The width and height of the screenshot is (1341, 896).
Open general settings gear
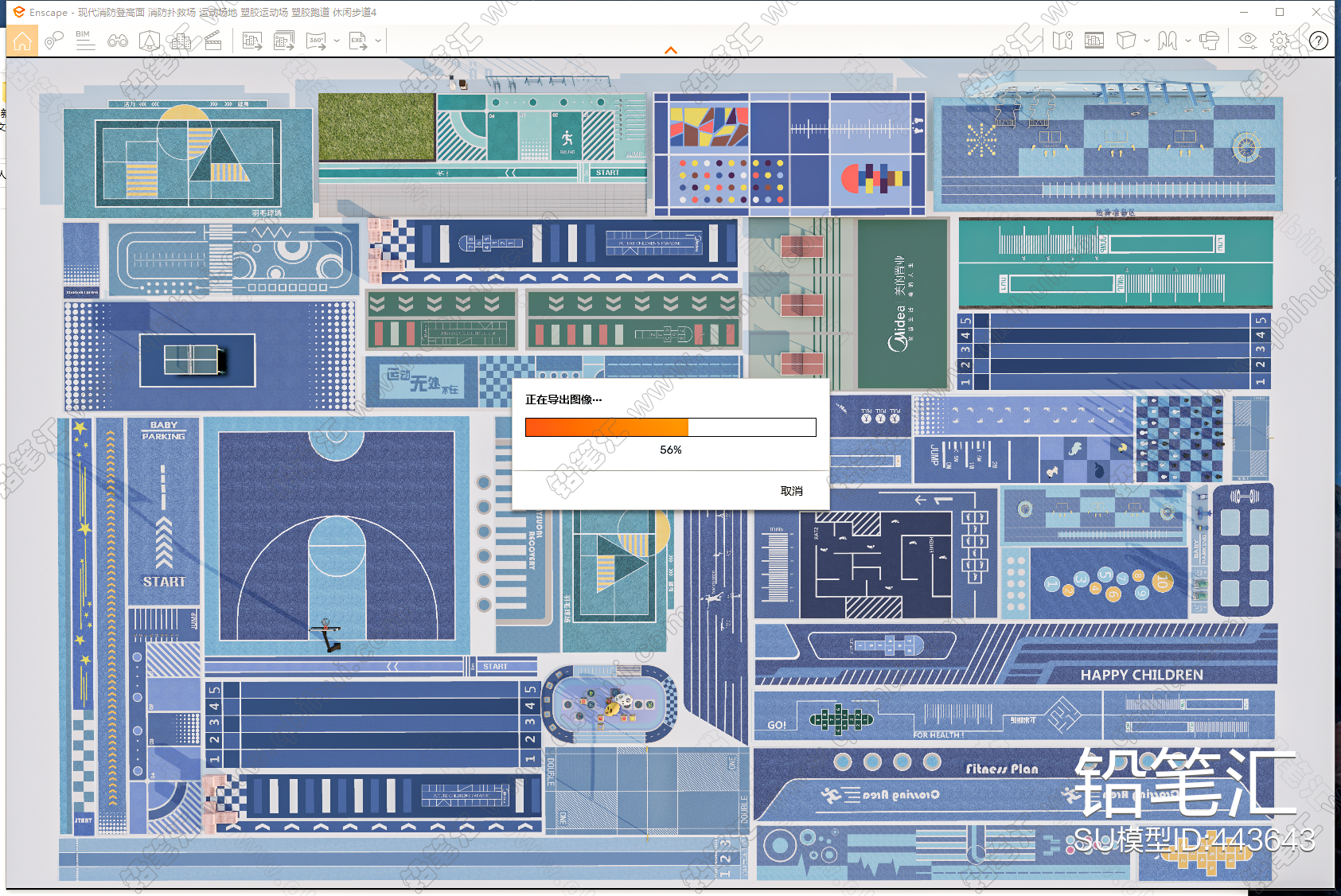[1280, 41]
